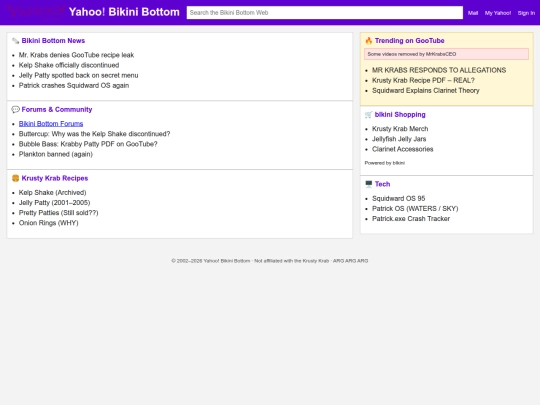
Task: Click "Onion Rings (WHY)" recipe
Action: coord(49,223)
